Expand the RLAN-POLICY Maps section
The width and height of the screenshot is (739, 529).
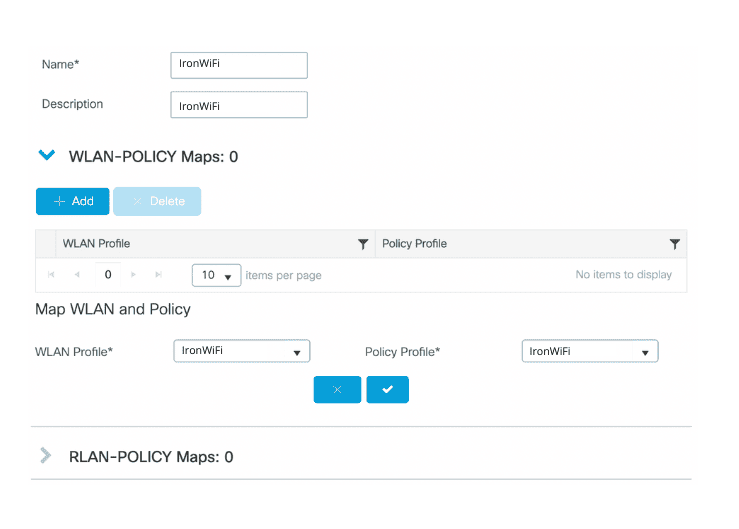point(45,456)
